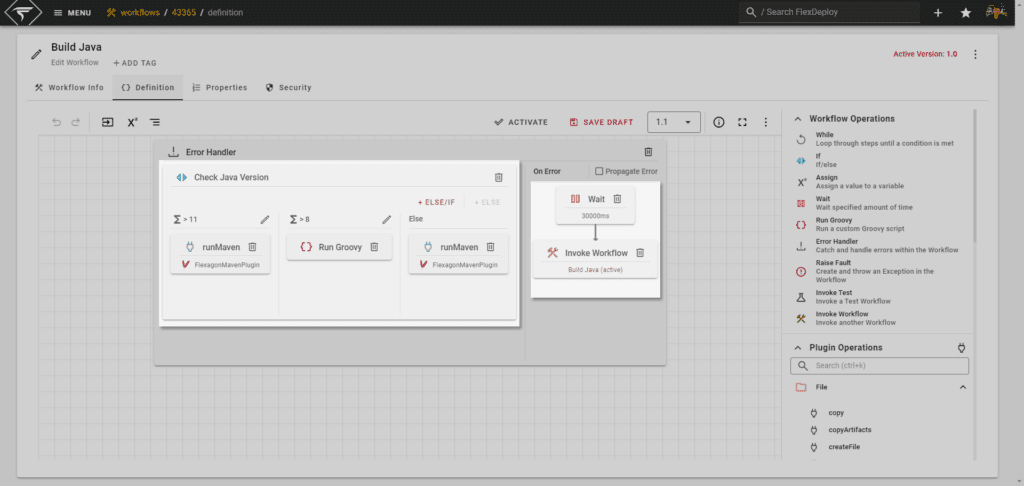Edit the > 8 condition
The width and height of the screenshot is (1024, 486).
pos(387,219)
